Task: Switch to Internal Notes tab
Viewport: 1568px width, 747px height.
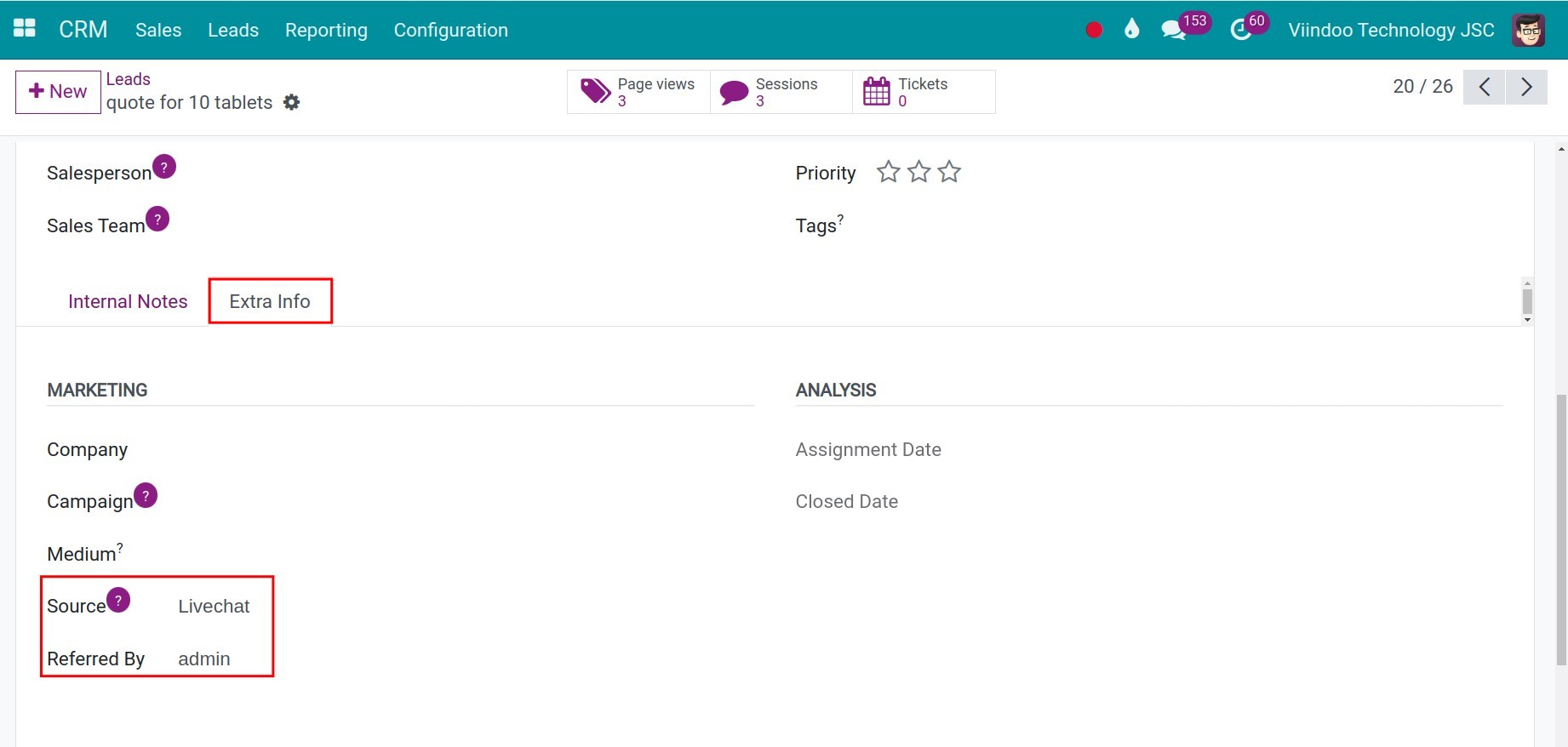Action: (128, 301)
